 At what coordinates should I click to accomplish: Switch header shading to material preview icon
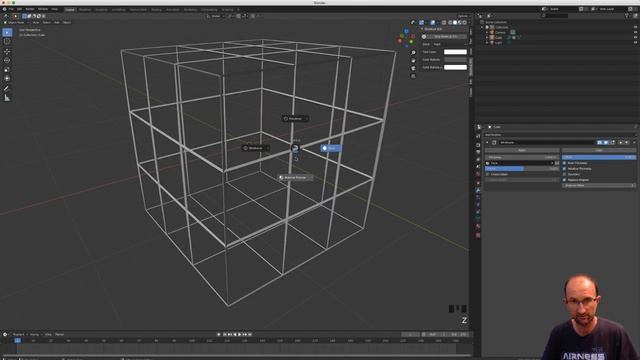[460, 22]
